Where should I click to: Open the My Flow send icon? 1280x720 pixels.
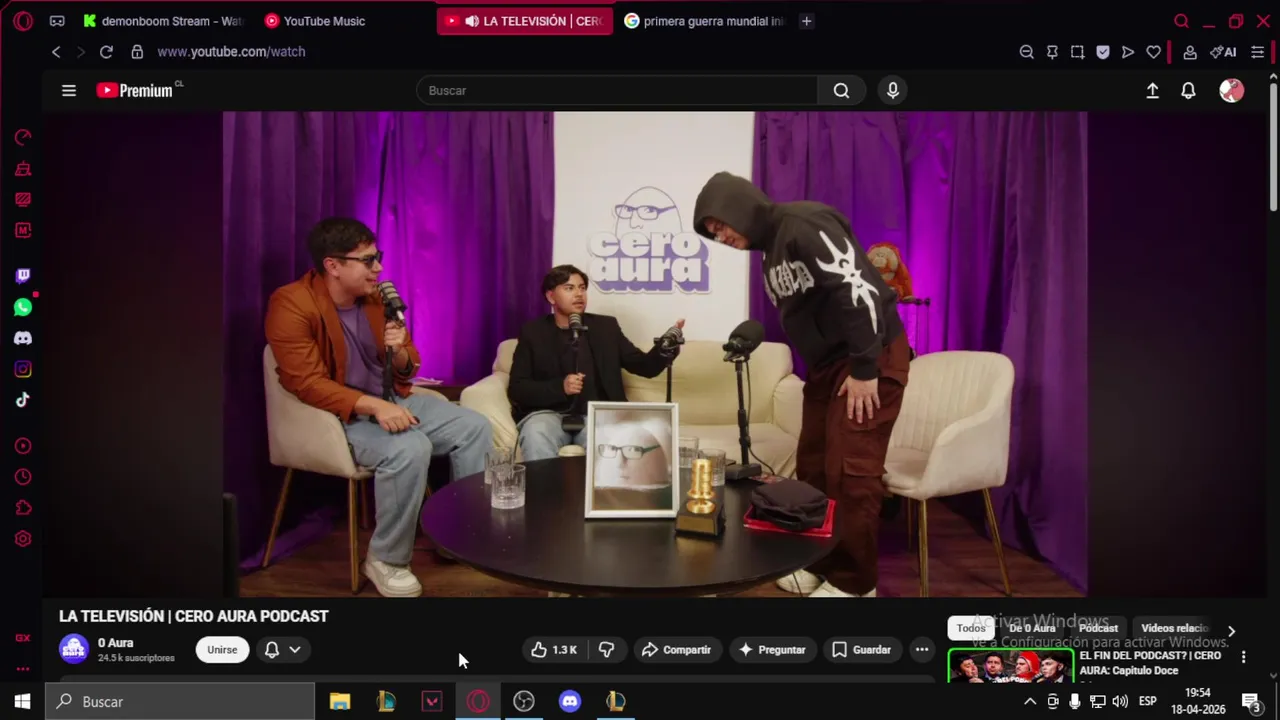1128,52
